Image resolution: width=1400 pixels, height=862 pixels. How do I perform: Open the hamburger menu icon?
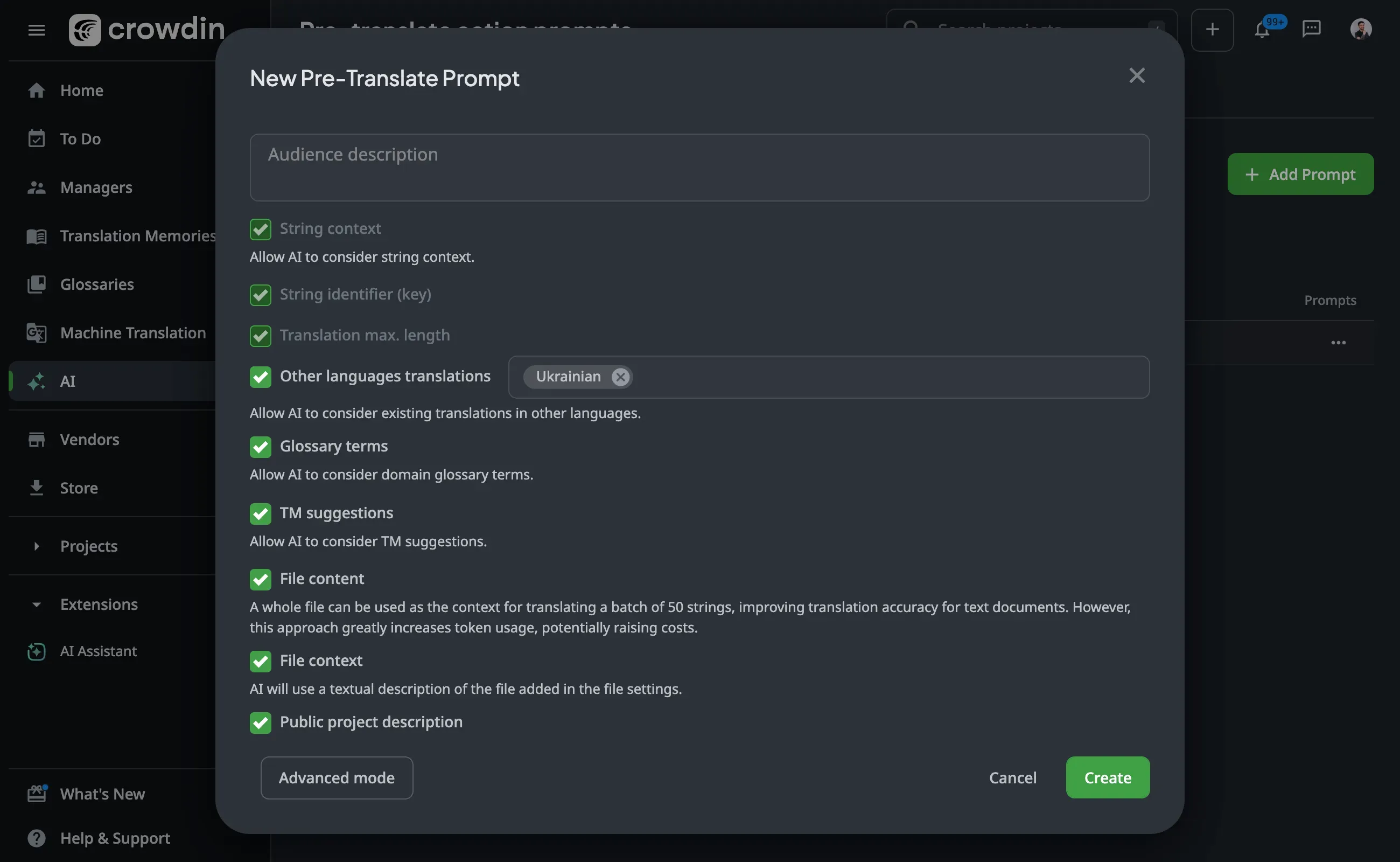[37, 30]
